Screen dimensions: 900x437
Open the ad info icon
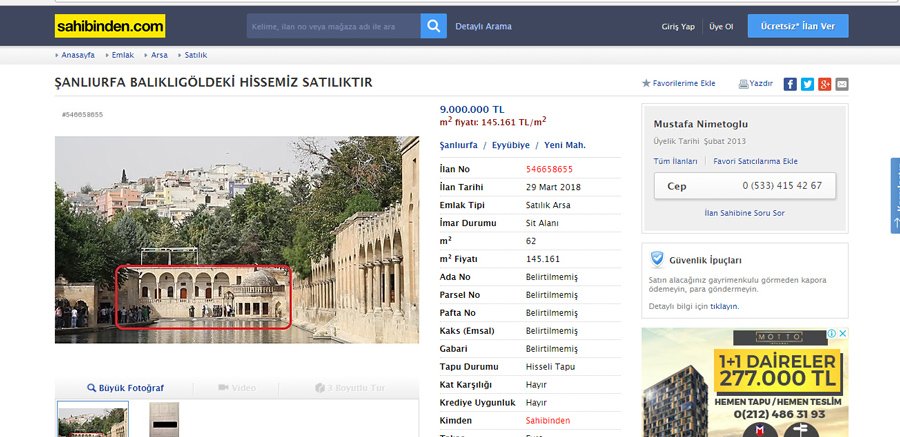tap(832, 334)
